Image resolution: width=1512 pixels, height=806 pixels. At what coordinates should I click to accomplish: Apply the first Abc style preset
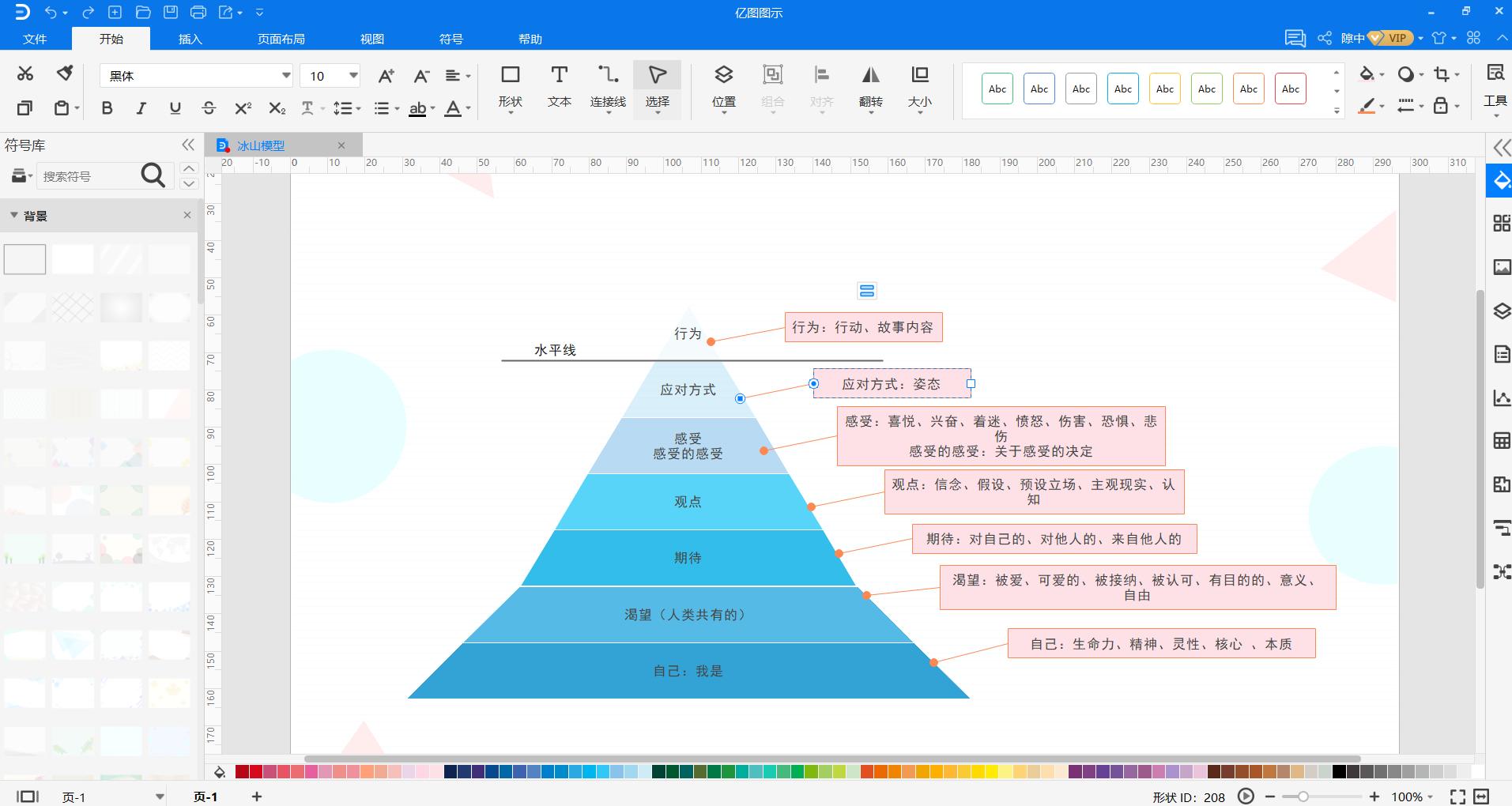997,89
